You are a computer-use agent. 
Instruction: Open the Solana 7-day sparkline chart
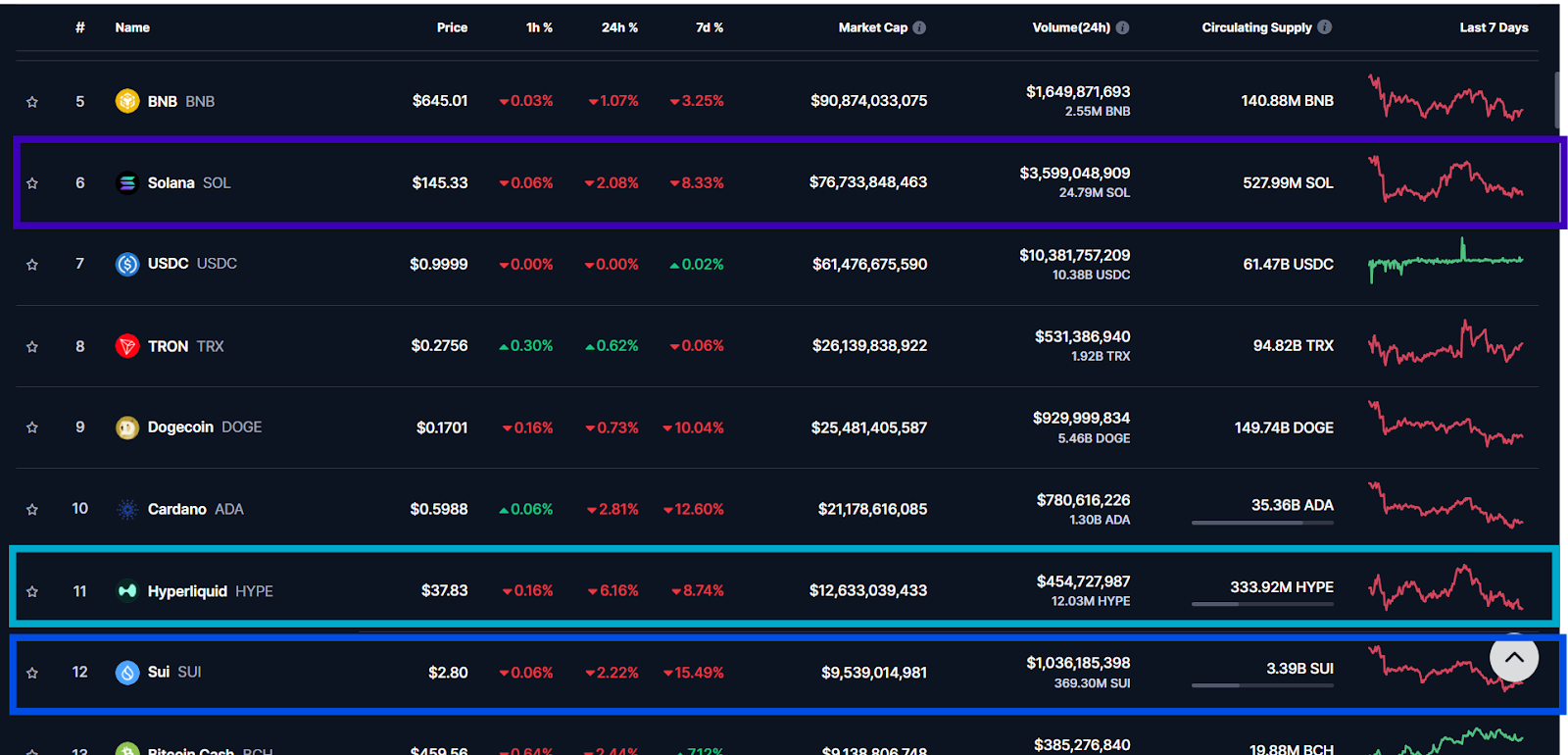[1445, 178]
